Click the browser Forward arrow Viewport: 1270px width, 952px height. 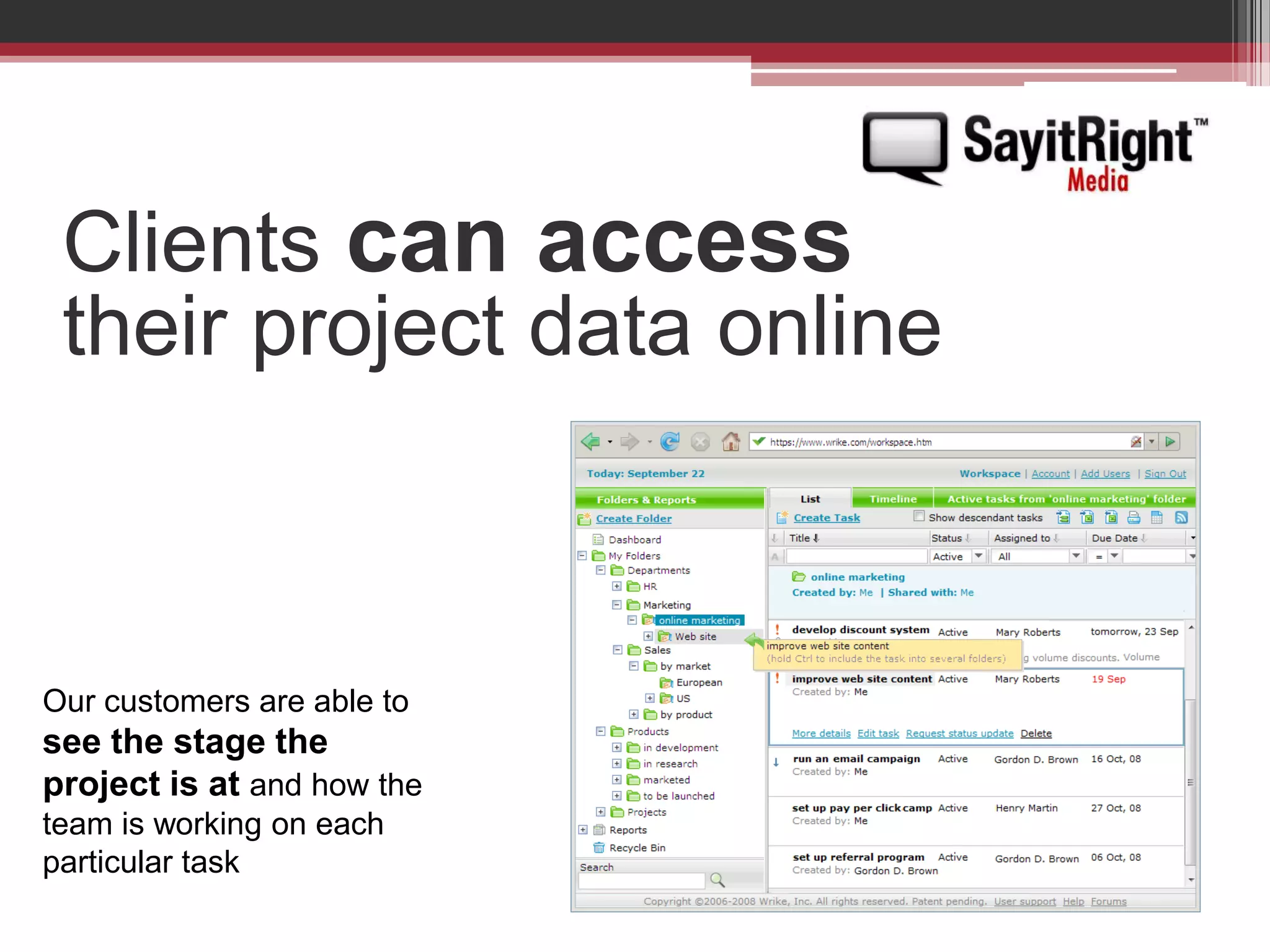(x=629, y=442)
